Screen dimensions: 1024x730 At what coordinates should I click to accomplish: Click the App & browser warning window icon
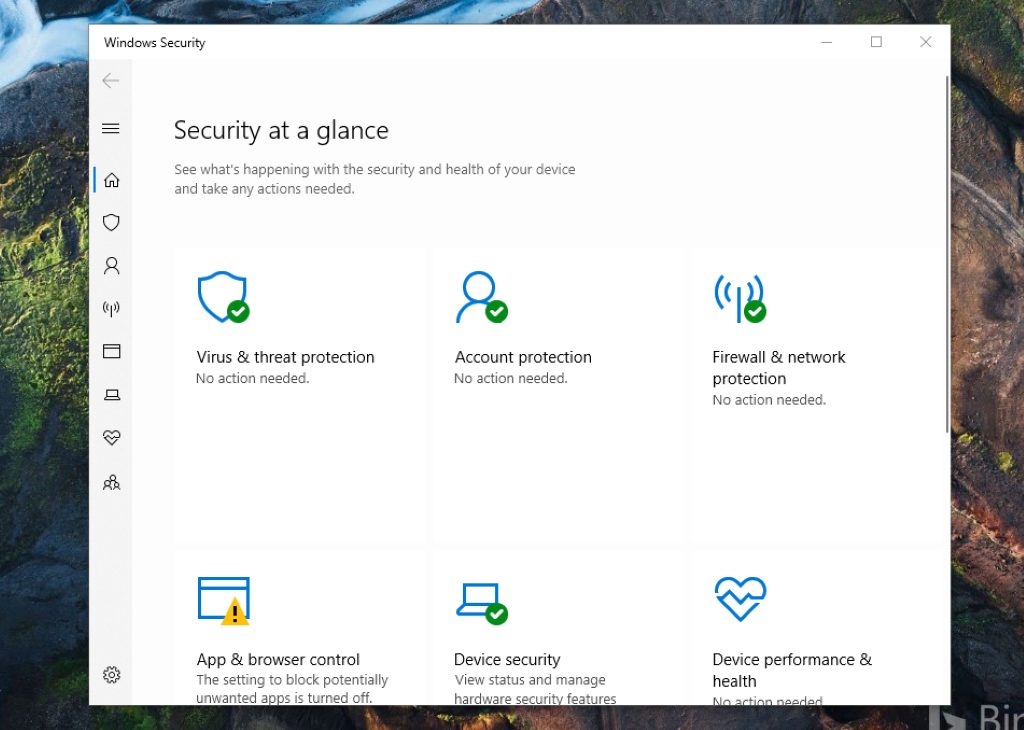click(x=223, y=601)
